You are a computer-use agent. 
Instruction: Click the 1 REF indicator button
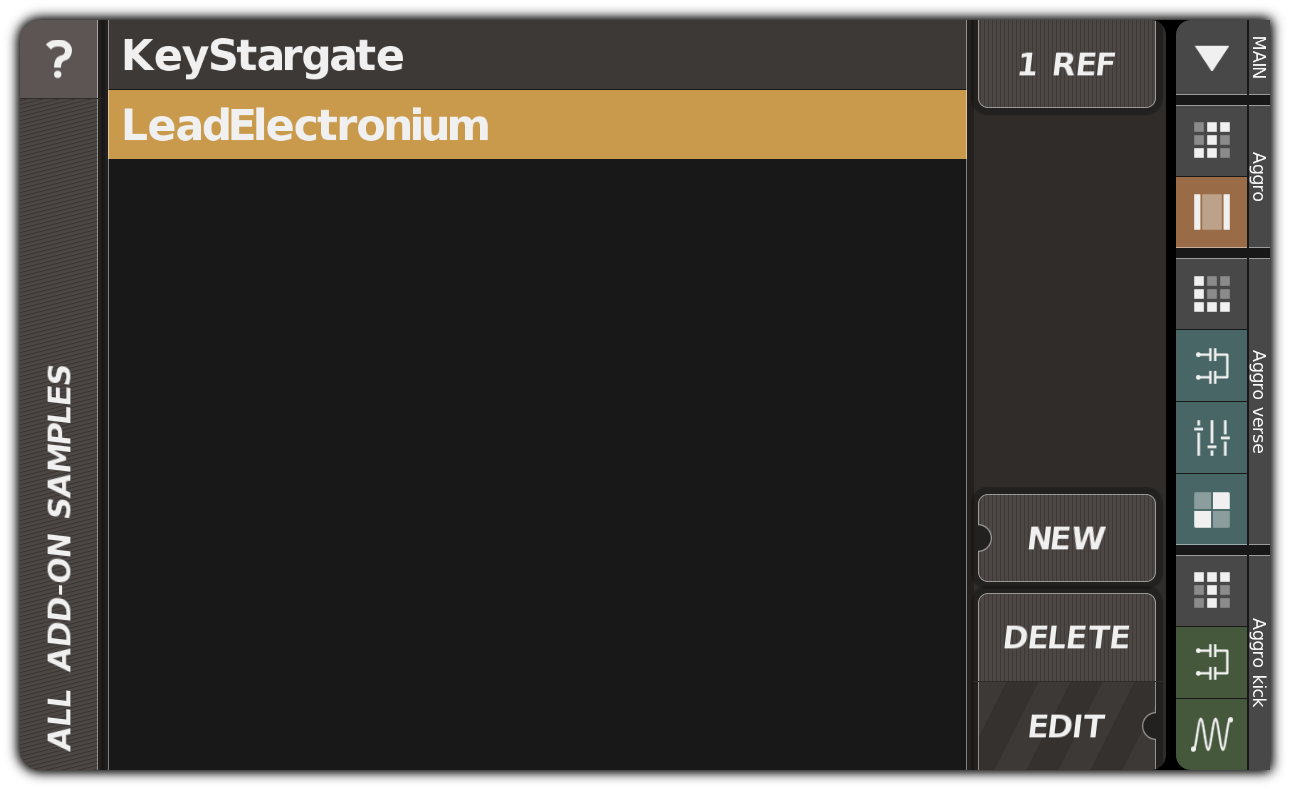click(x=1066, y=64)
